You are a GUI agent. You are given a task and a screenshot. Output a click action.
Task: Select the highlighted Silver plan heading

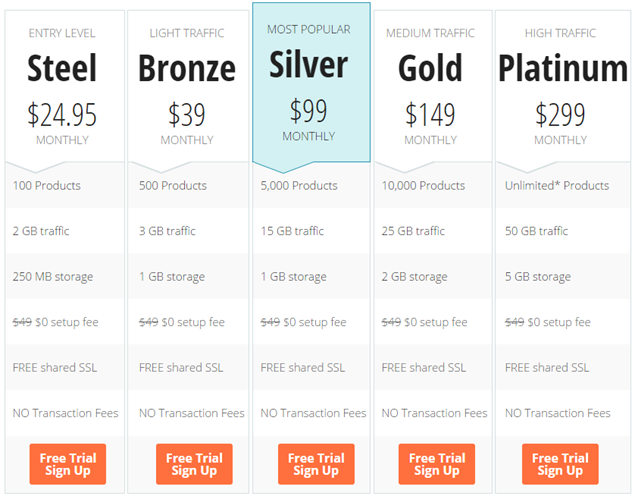pos(309,64)
